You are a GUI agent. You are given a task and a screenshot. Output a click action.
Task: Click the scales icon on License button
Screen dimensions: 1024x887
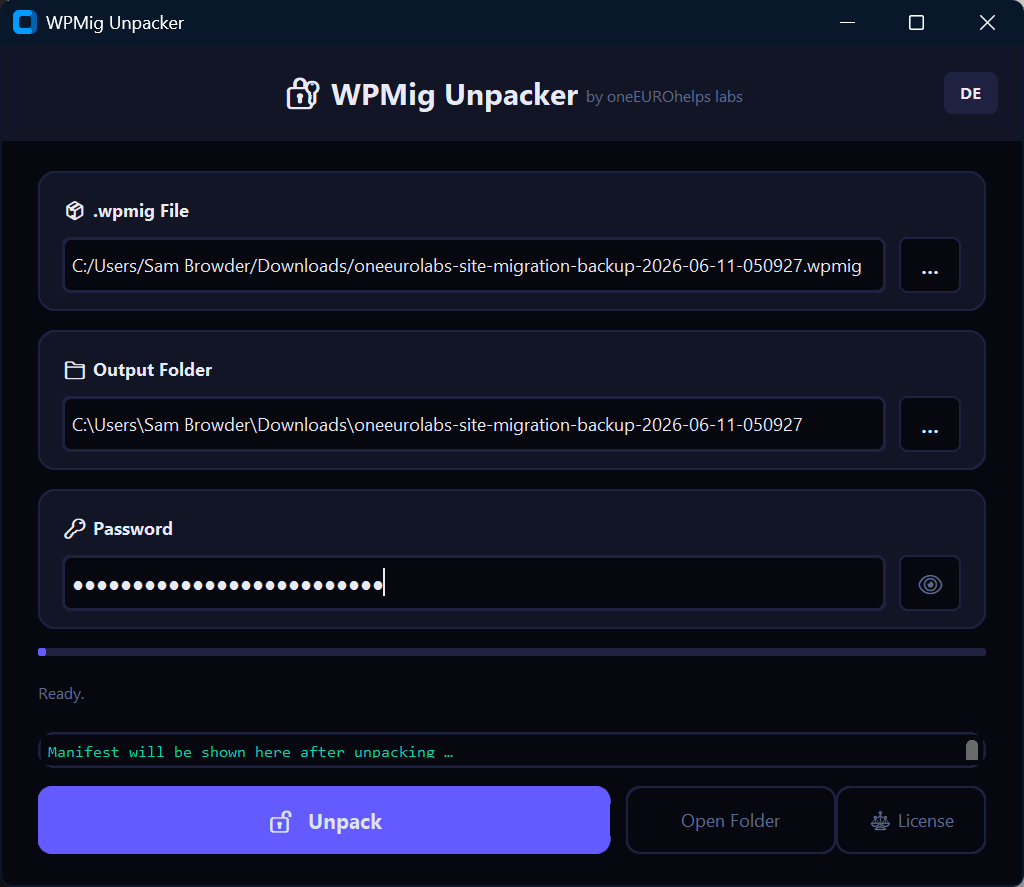coord(880,821)
